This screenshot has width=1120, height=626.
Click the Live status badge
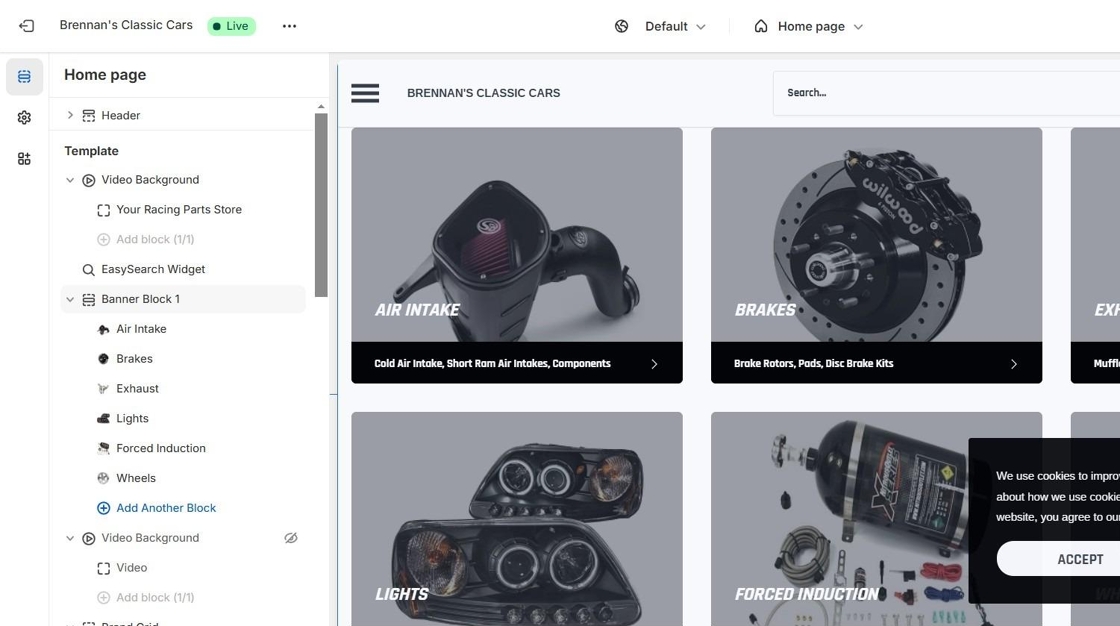pyautogui.click(x=231, y=26)
